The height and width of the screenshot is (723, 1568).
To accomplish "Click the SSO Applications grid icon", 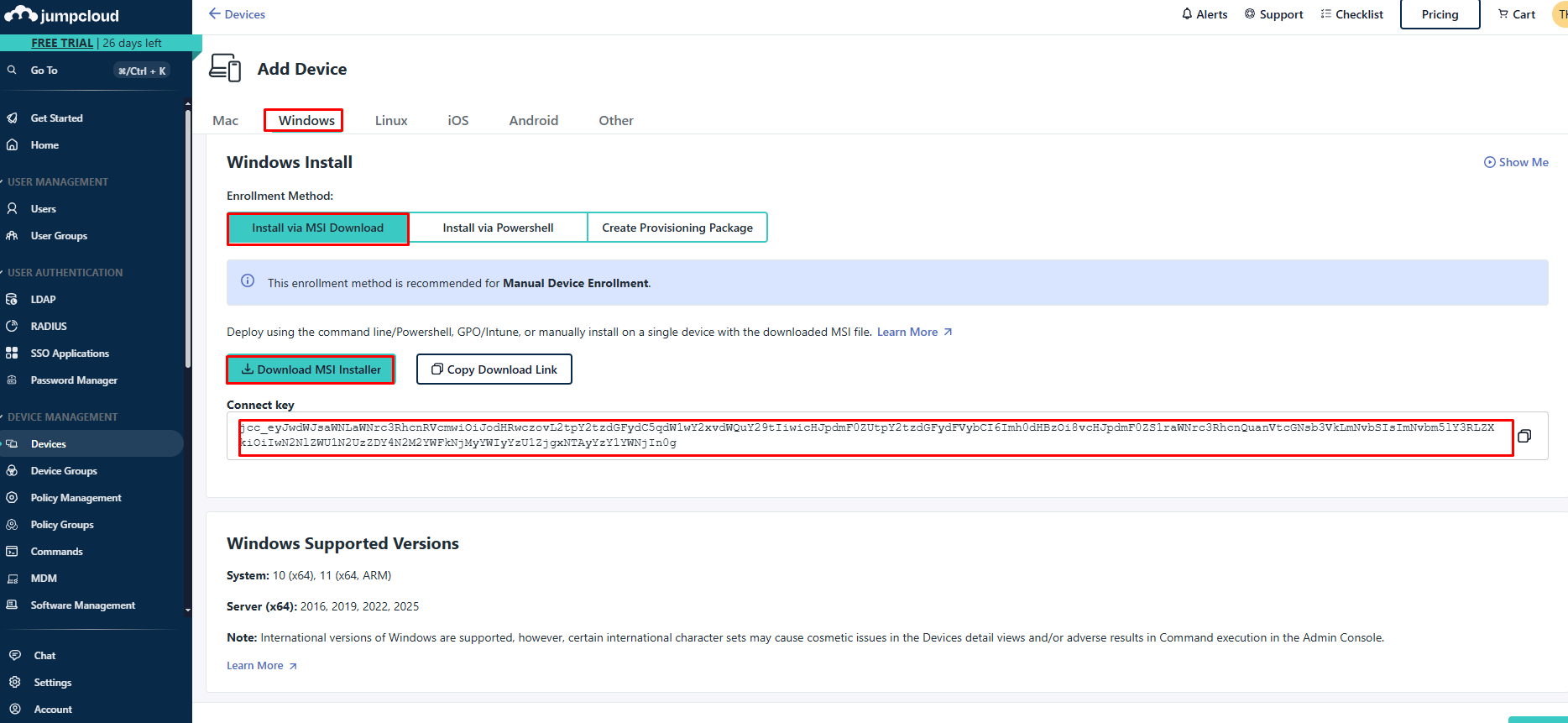I will point(12,354).
